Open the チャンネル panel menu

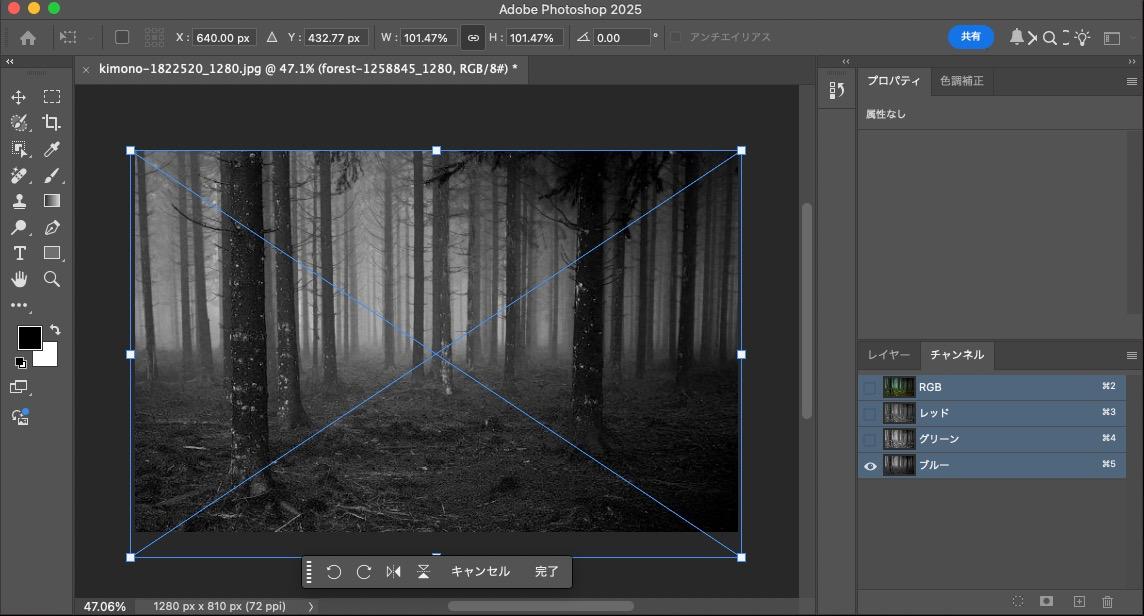pyautogui.click(x=1132, y=355)
